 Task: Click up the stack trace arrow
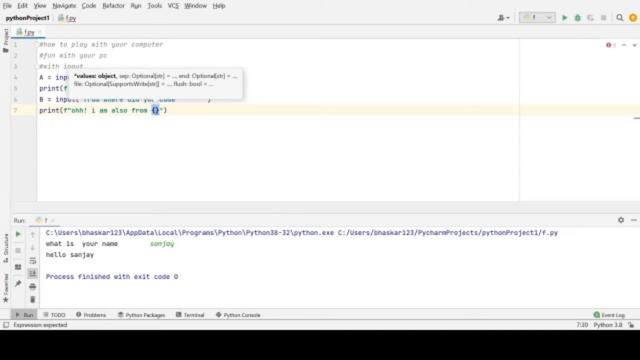click(33, 234)
